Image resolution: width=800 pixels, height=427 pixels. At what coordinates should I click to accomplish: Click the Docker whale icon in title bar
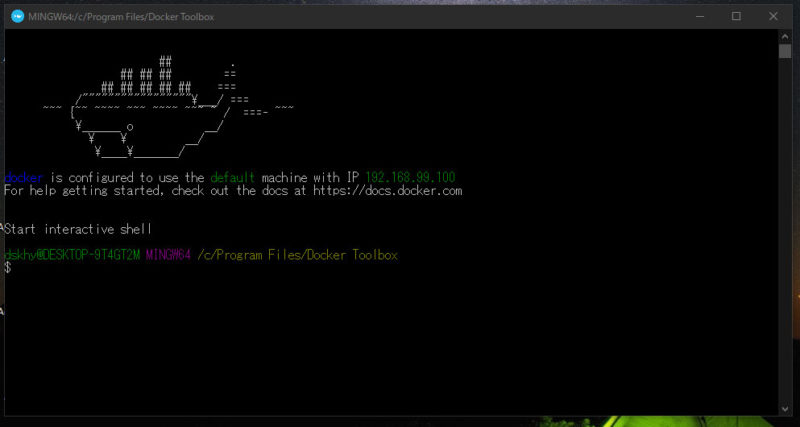[x=17, y=16]
